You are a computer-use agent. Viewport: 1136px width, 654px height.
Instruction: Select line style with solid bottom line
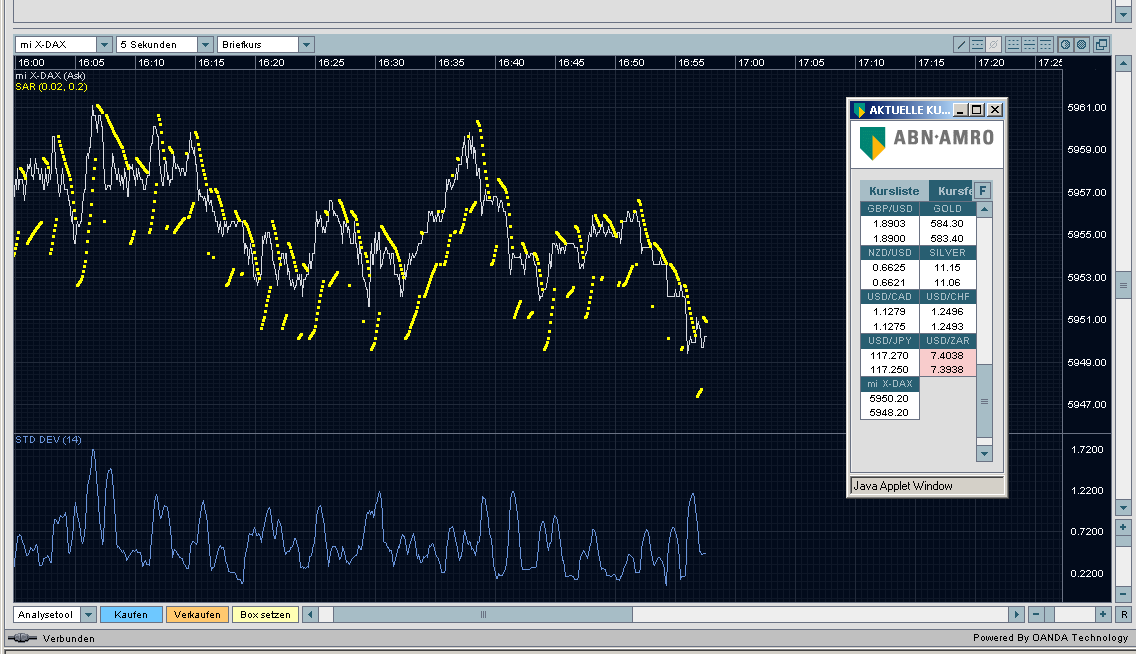[x=1013, y=44]
